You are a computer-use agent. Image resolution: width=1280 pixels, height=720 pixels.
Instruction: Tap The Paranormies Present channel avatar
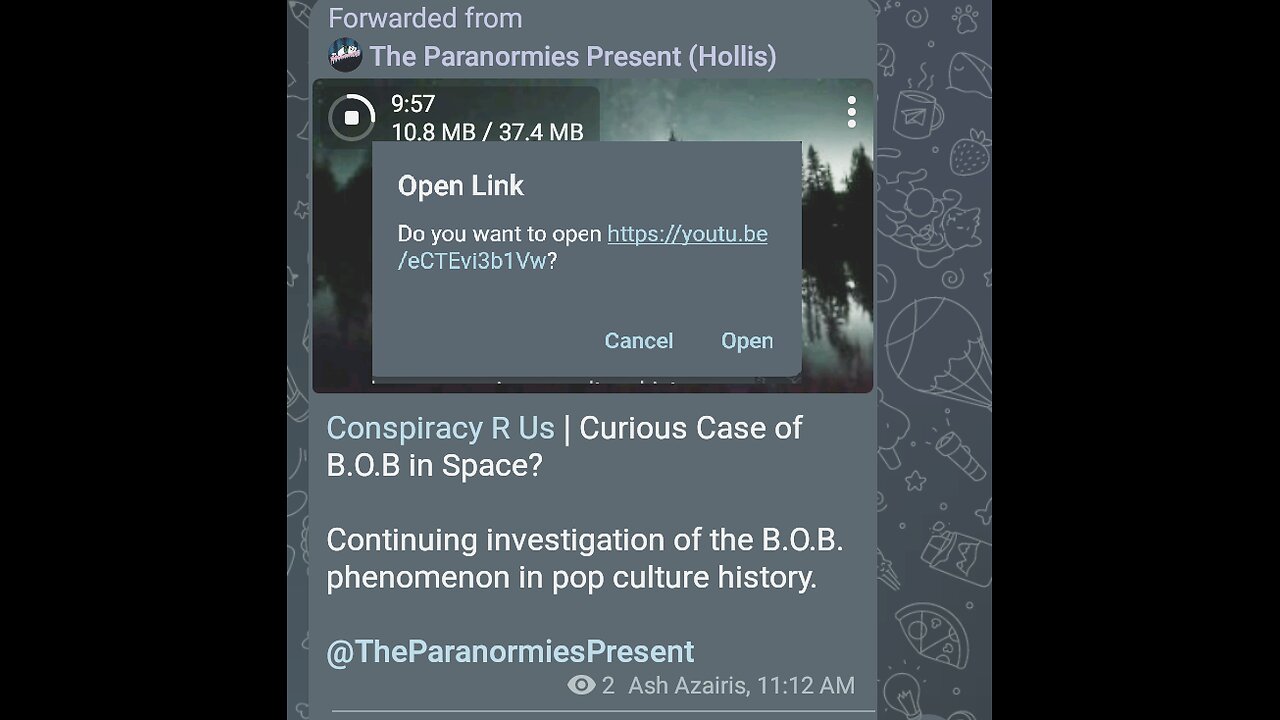tap(344, 56)
